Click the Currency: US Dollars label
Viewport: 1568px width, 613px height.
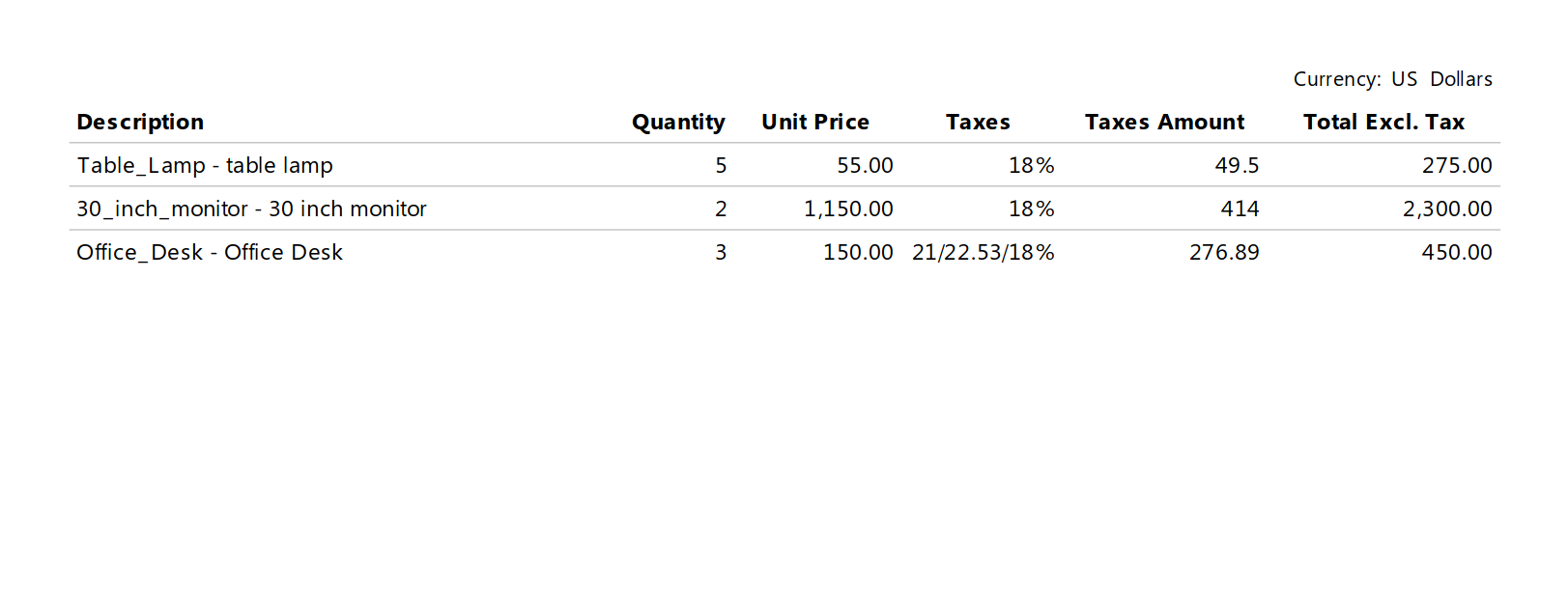click(1392, 79)
